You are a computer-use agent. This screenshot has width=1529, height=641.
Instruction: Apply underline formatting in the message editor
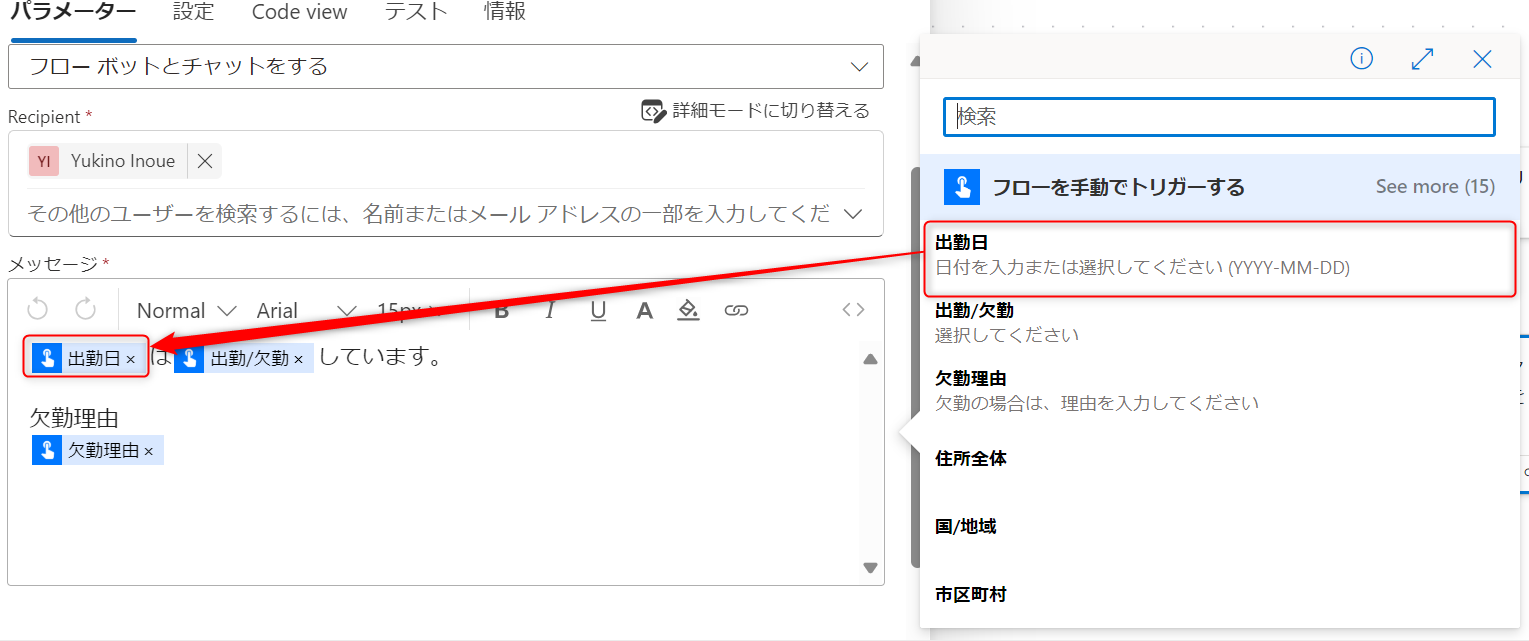coord(597,310)
